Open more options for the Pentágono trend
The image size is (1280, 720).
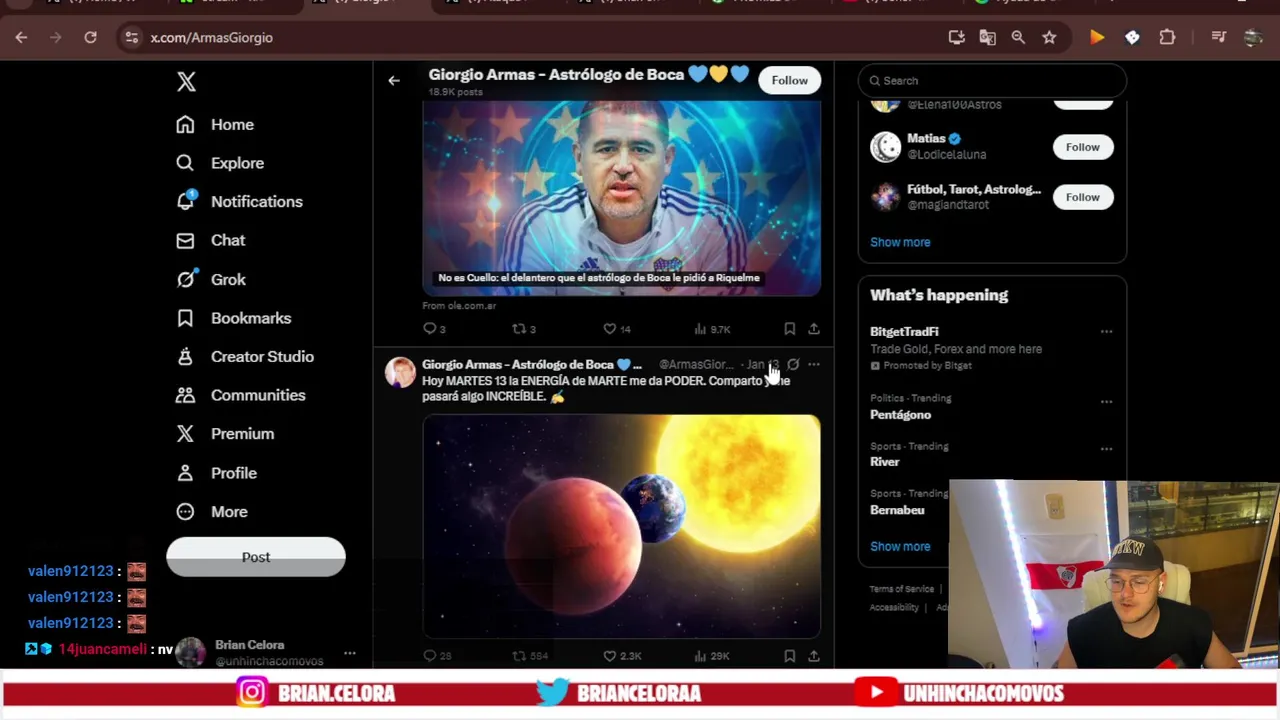pos(1106,402)
